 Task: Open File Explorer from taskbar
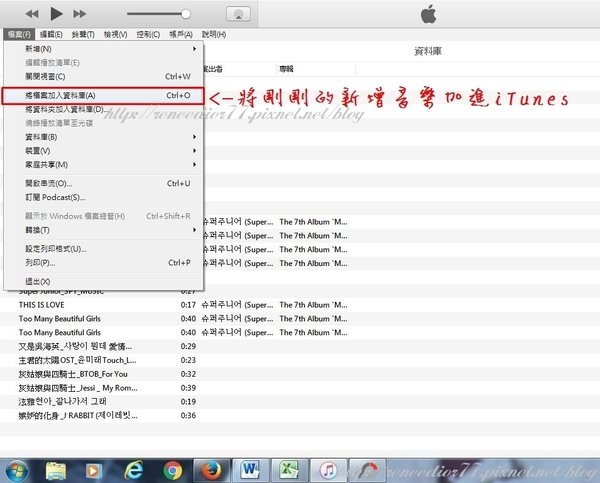[x=56, y=471]
